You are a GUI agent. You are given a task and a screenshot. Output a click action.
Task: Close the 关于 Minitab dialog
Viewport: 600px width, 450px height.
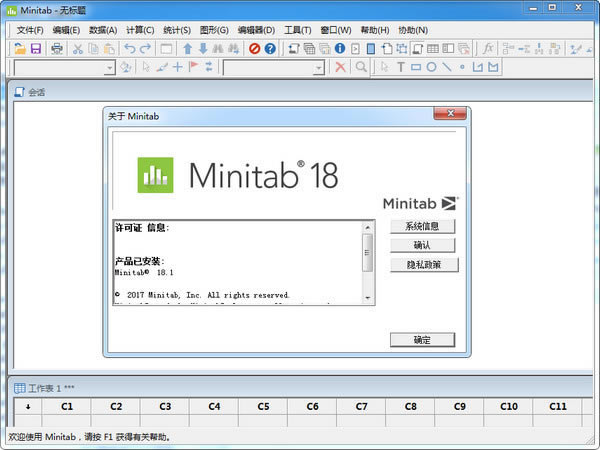[x=450, y=113]
